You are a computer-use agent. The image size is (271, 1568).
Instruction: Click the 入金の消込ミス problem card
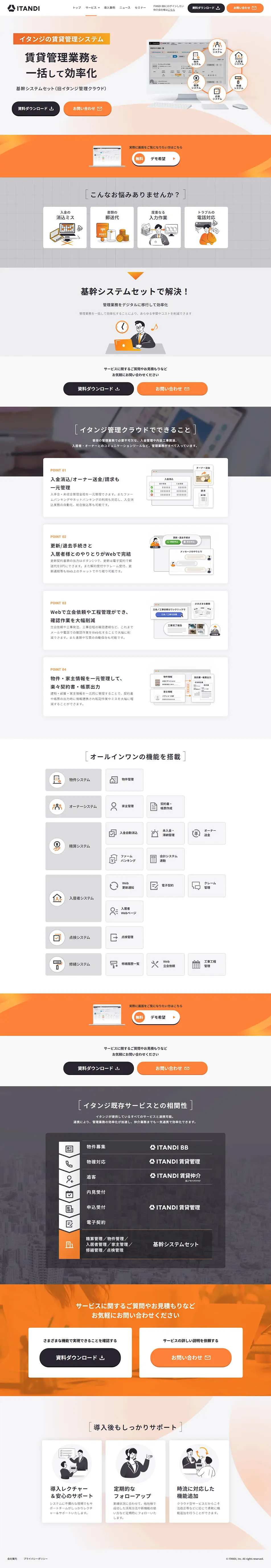pyautogui.click(x=65, y=227)
